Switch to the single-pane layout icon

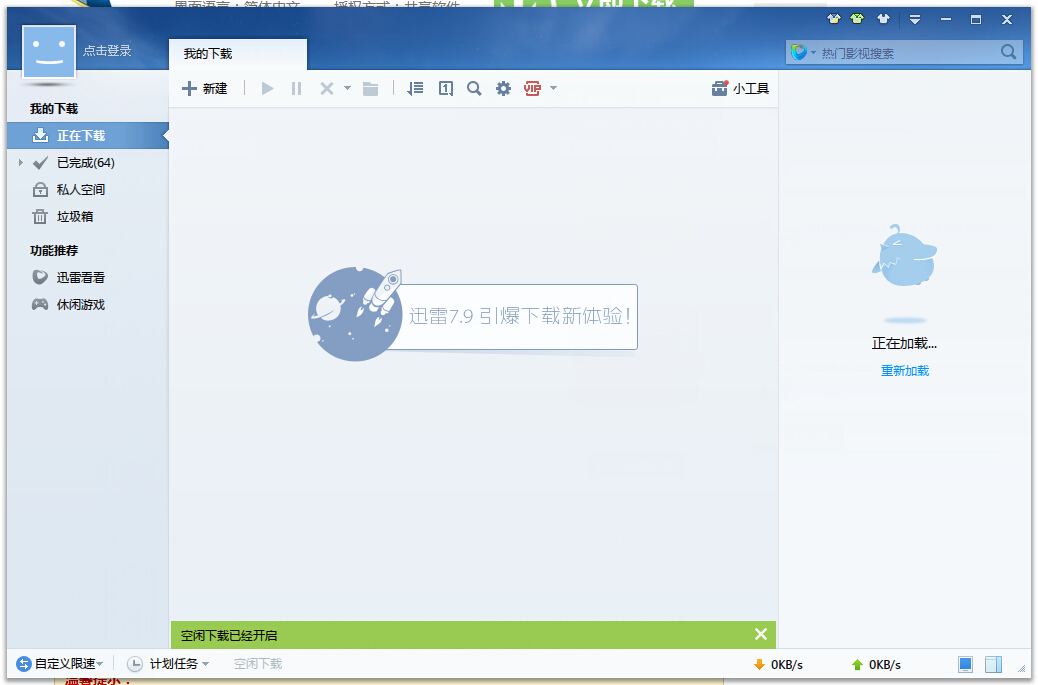coord(966,664)
